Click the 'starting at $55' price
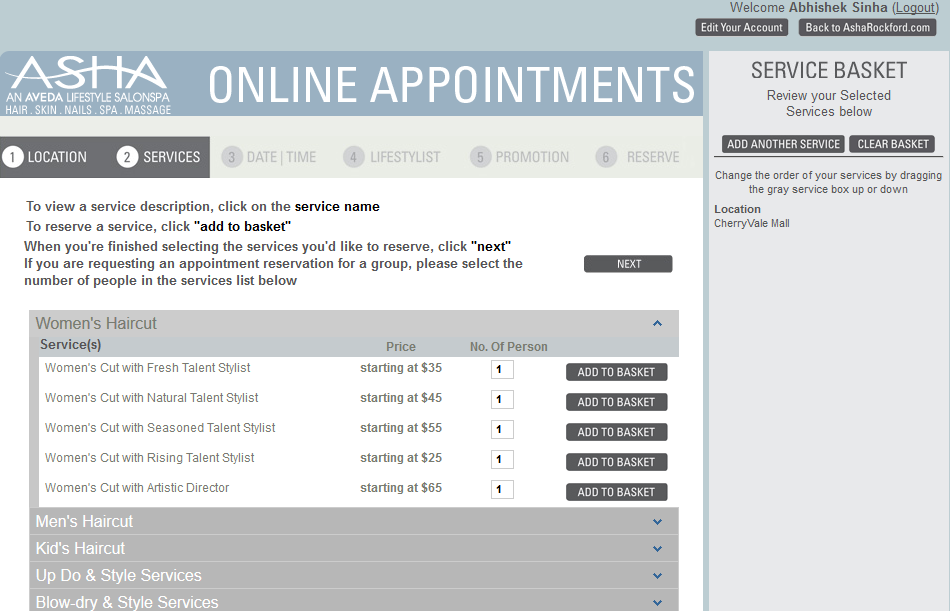 (x=401, y=428)
